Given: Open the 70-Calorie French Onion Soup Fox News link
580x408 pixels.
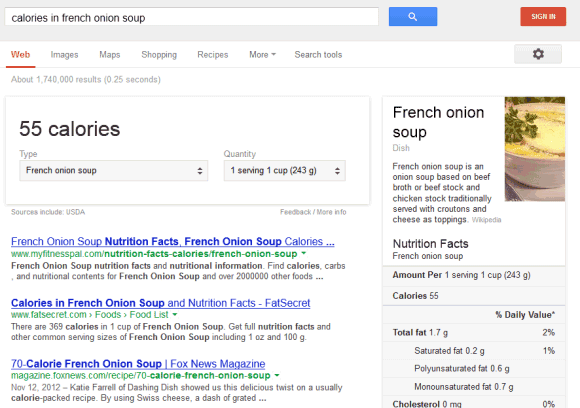Looking at the screenshot, I should 138,364.
